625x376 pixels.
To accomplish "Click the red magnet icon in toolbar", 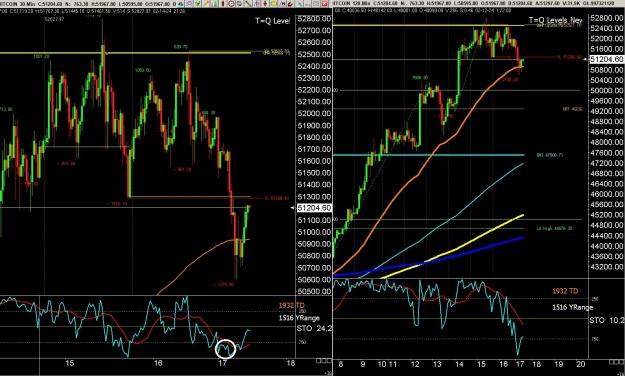I will pyautogui.click(x=290, y=4).
